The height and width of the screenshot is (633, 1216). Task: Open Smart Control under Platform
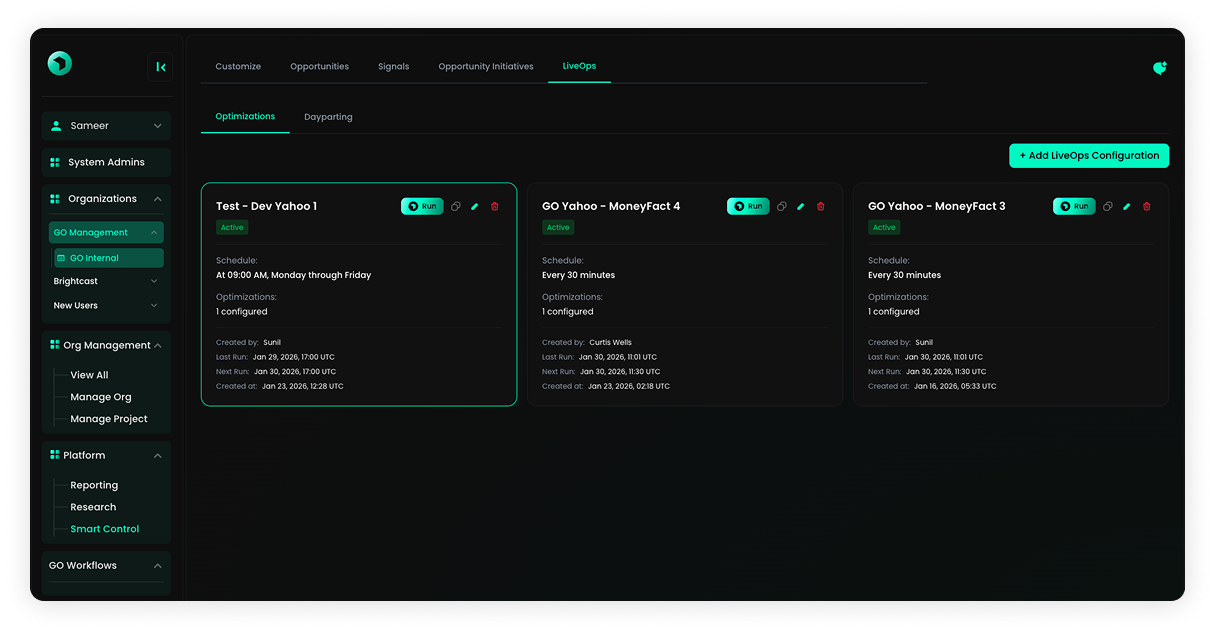[103, 528]
